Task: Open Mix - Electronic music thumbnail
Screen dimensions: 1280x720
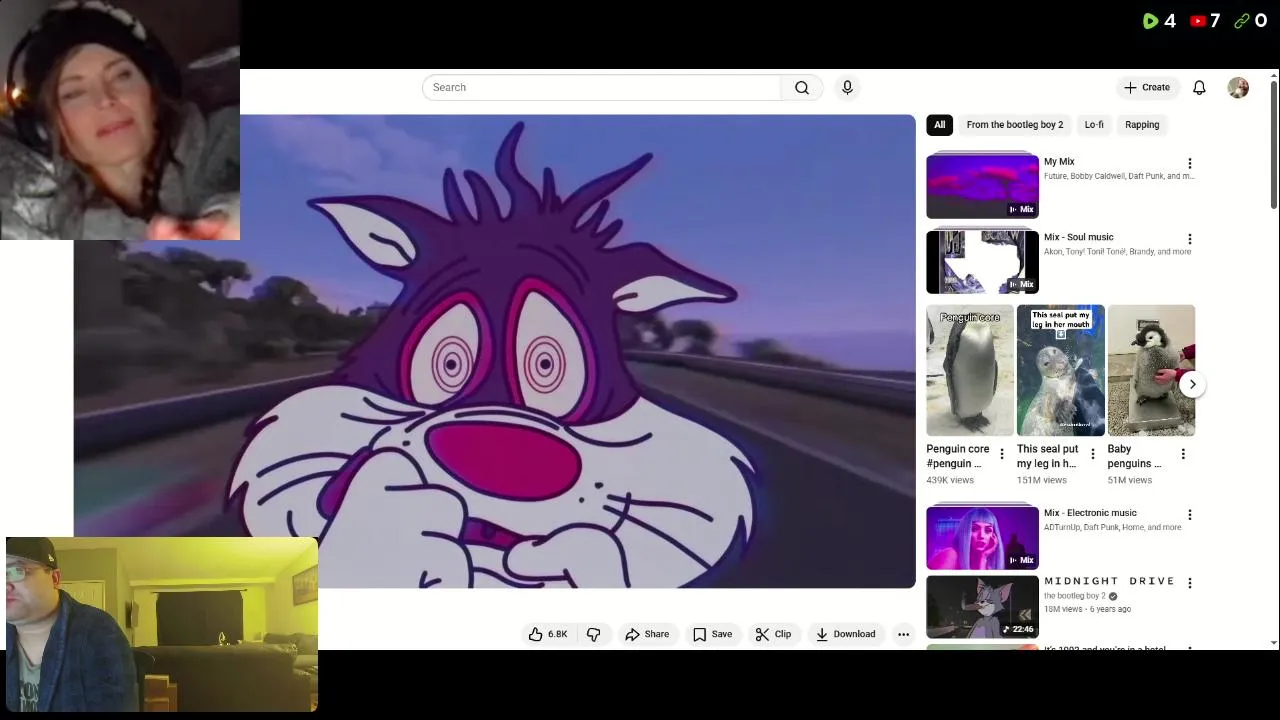Action: point(982,538)
